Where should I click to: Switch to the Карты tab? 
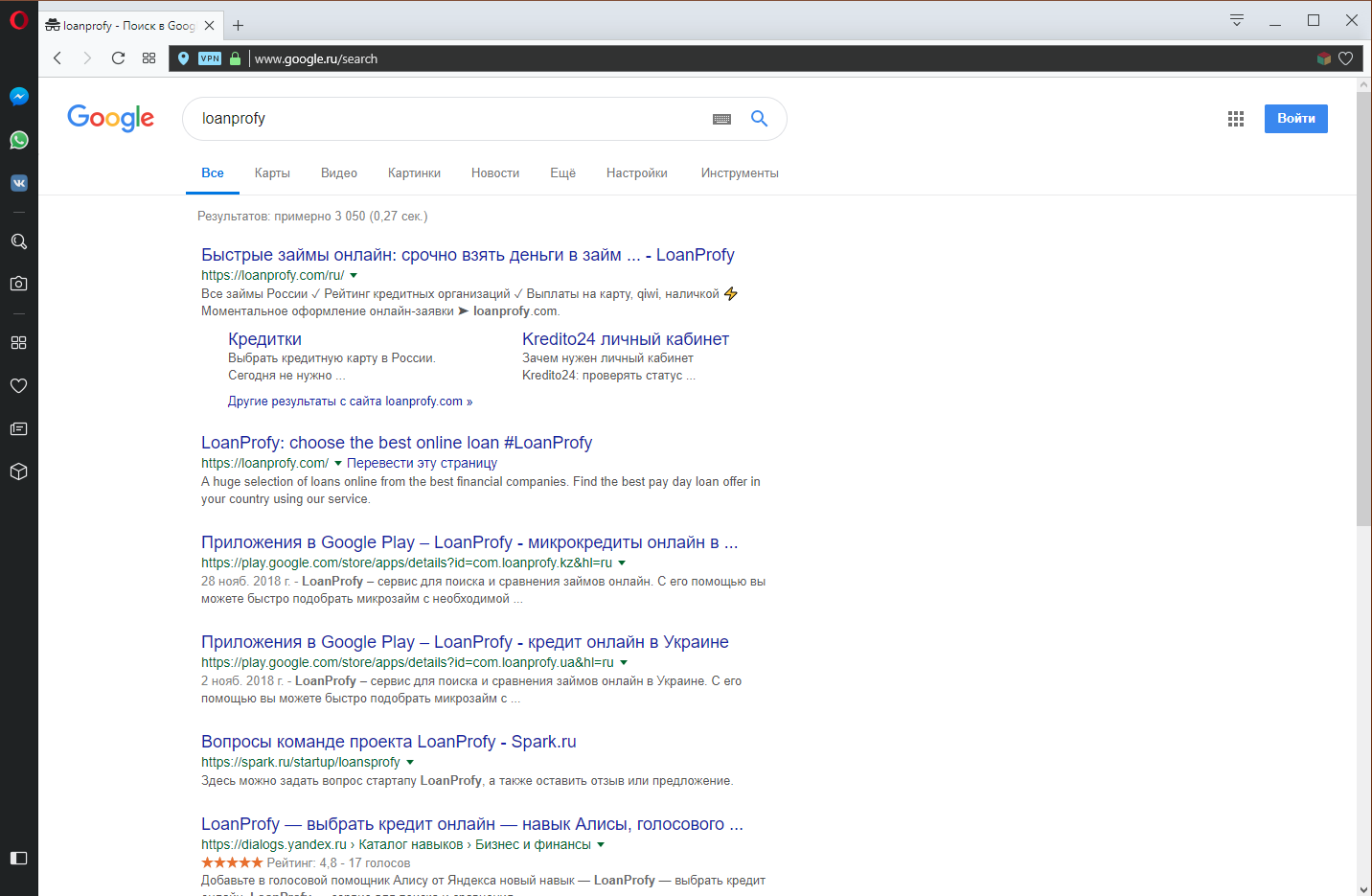tap(272, 173)
